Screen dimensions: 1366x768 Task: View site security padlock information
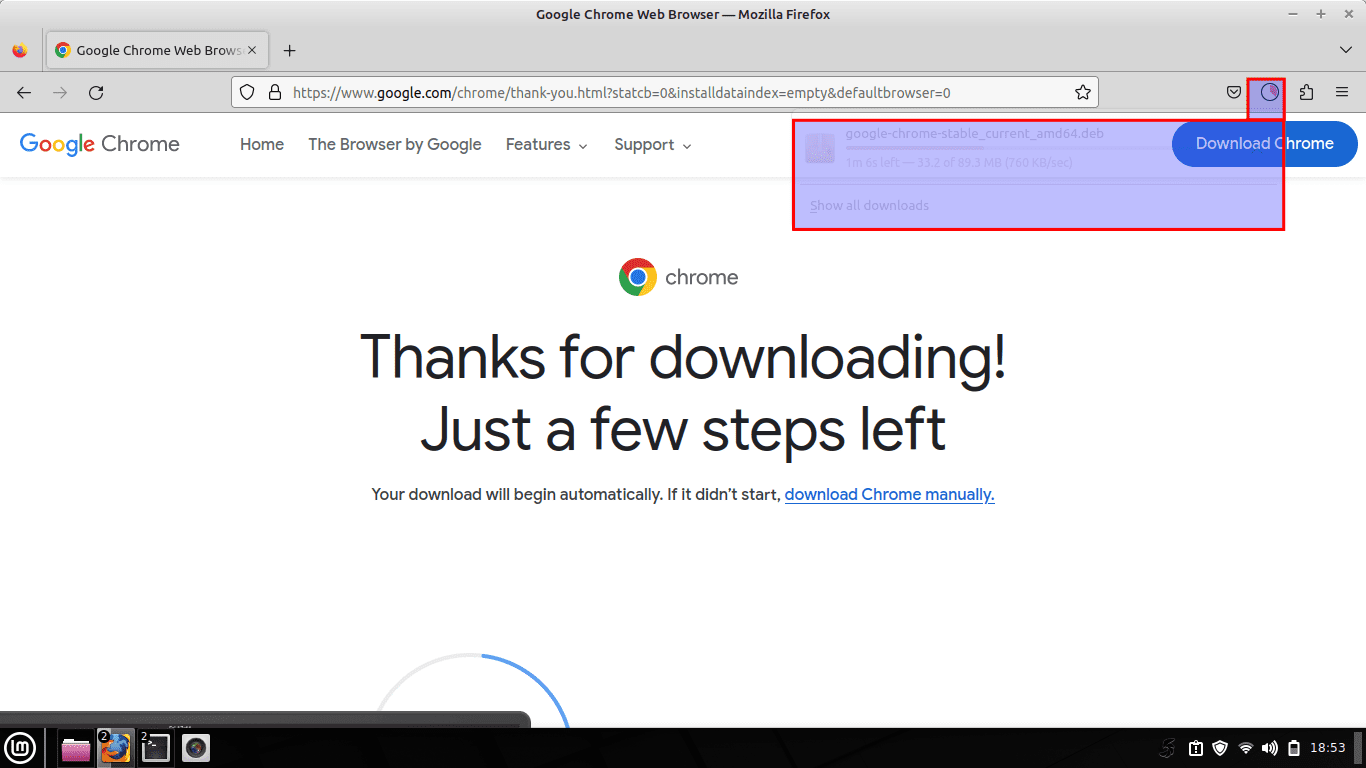tap(274, 93)
